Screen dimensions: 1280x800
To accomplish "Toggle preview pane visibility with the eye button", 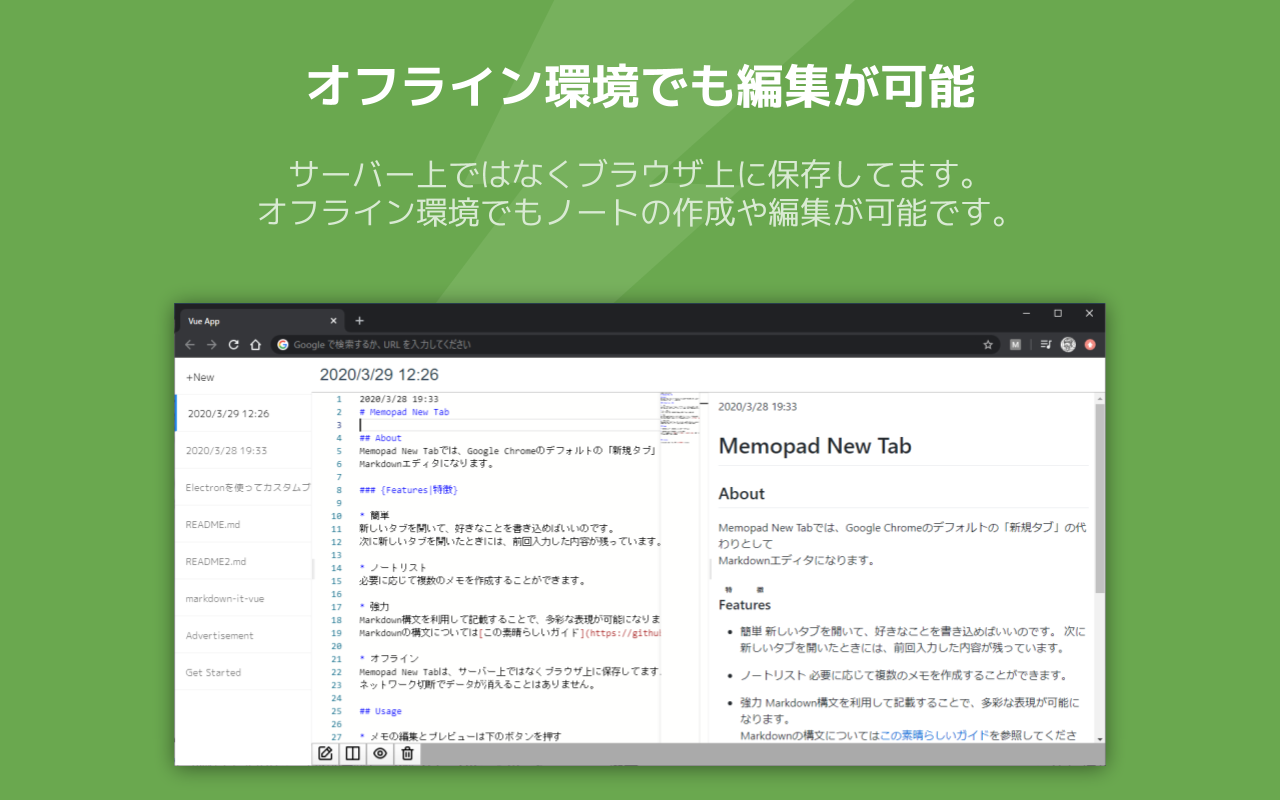I will click(x=380, y=754).
